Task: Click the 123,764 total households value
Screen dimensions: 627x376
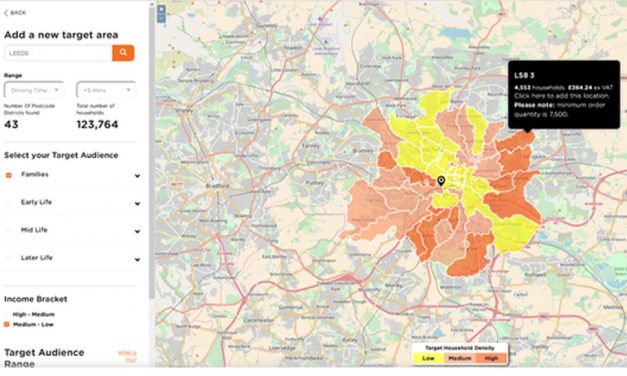Action: 97,124
